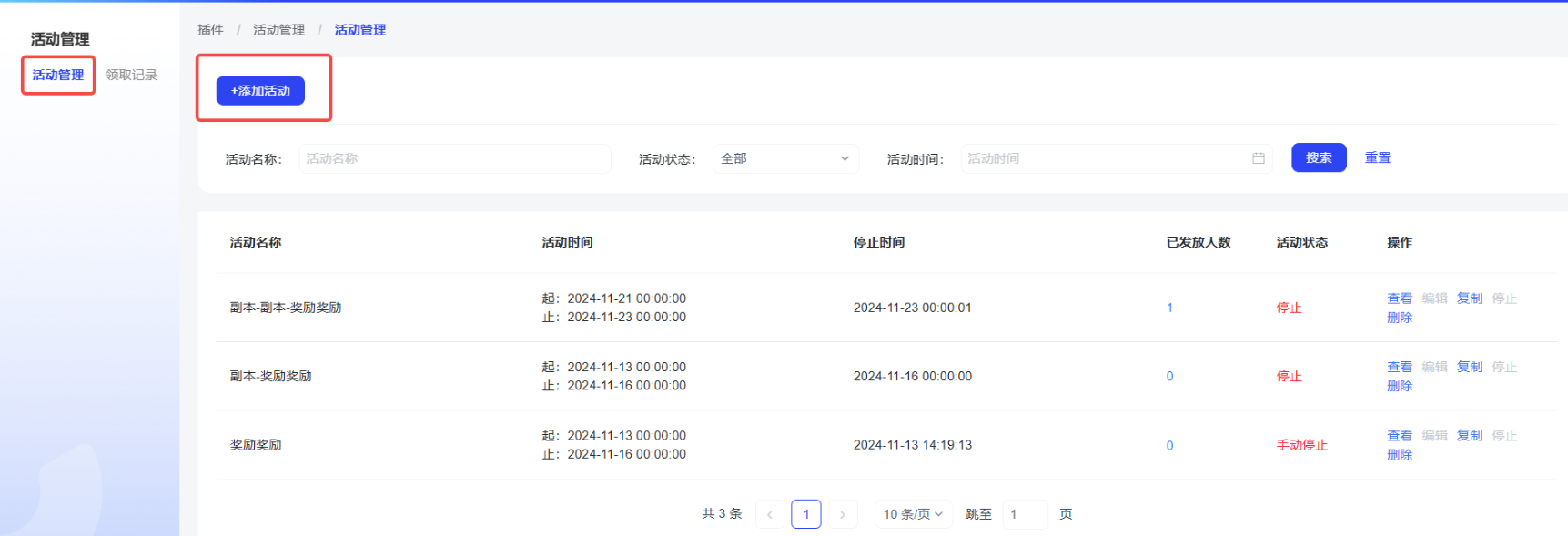Click the jump-to page number input
Viewport: 1568px width, 536px height.
[1024, 514]
